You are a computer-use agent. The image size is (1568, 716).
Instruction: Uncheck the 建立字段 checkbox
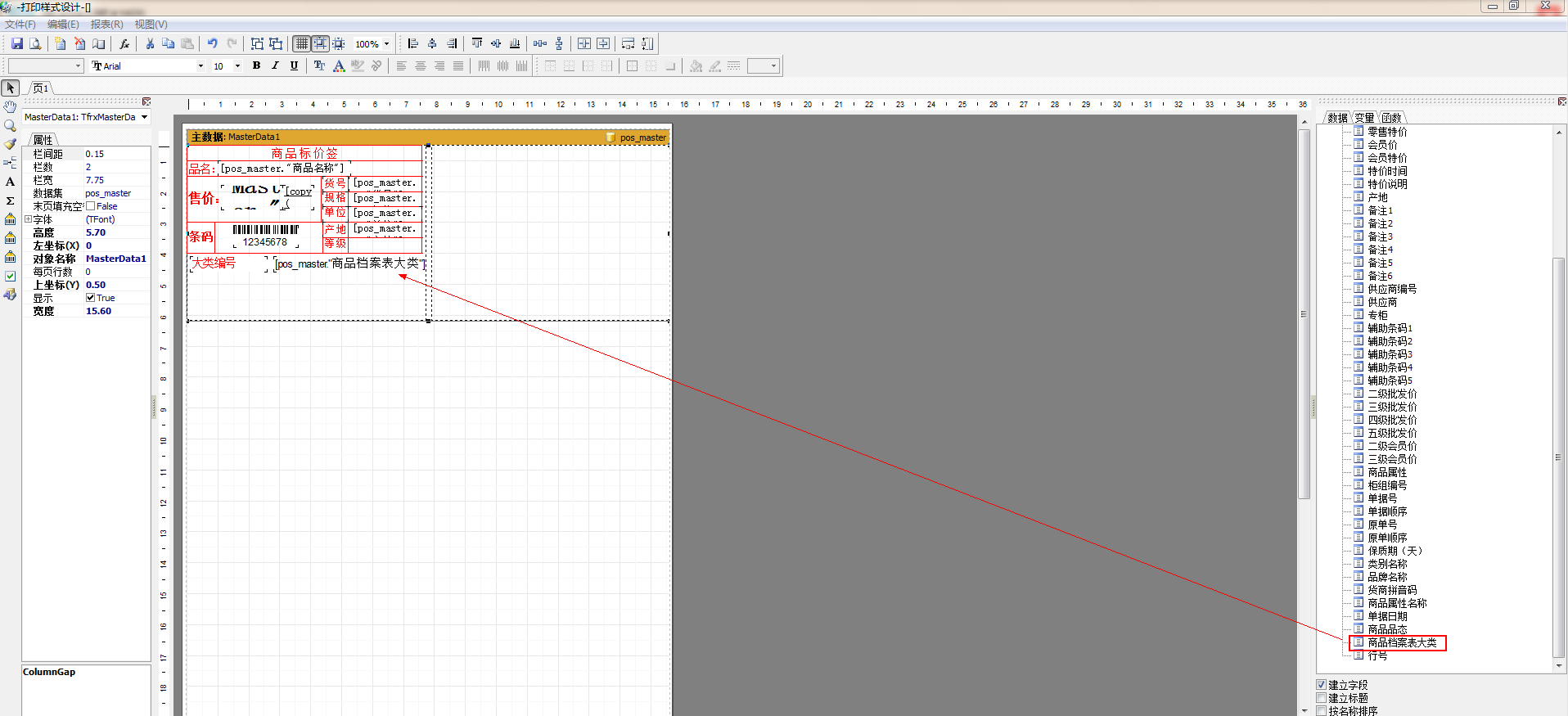tap(1322, 685)
